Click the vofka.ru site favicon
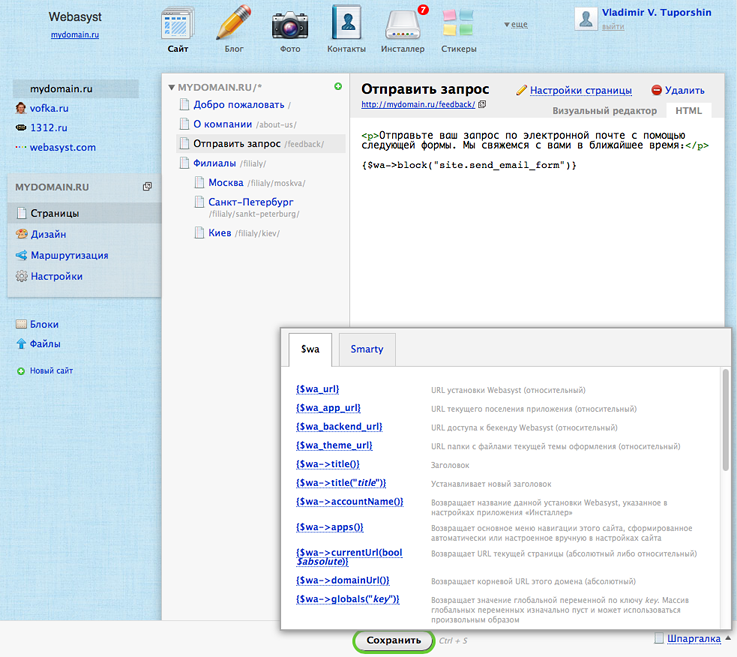This screenshot has height=657, width=737. coord(21,108)
